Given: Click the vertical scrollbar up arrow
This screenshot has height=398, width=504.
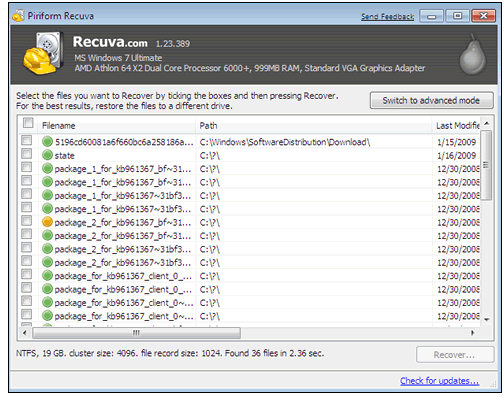Looking at the screenshot, I should (487, 123).
